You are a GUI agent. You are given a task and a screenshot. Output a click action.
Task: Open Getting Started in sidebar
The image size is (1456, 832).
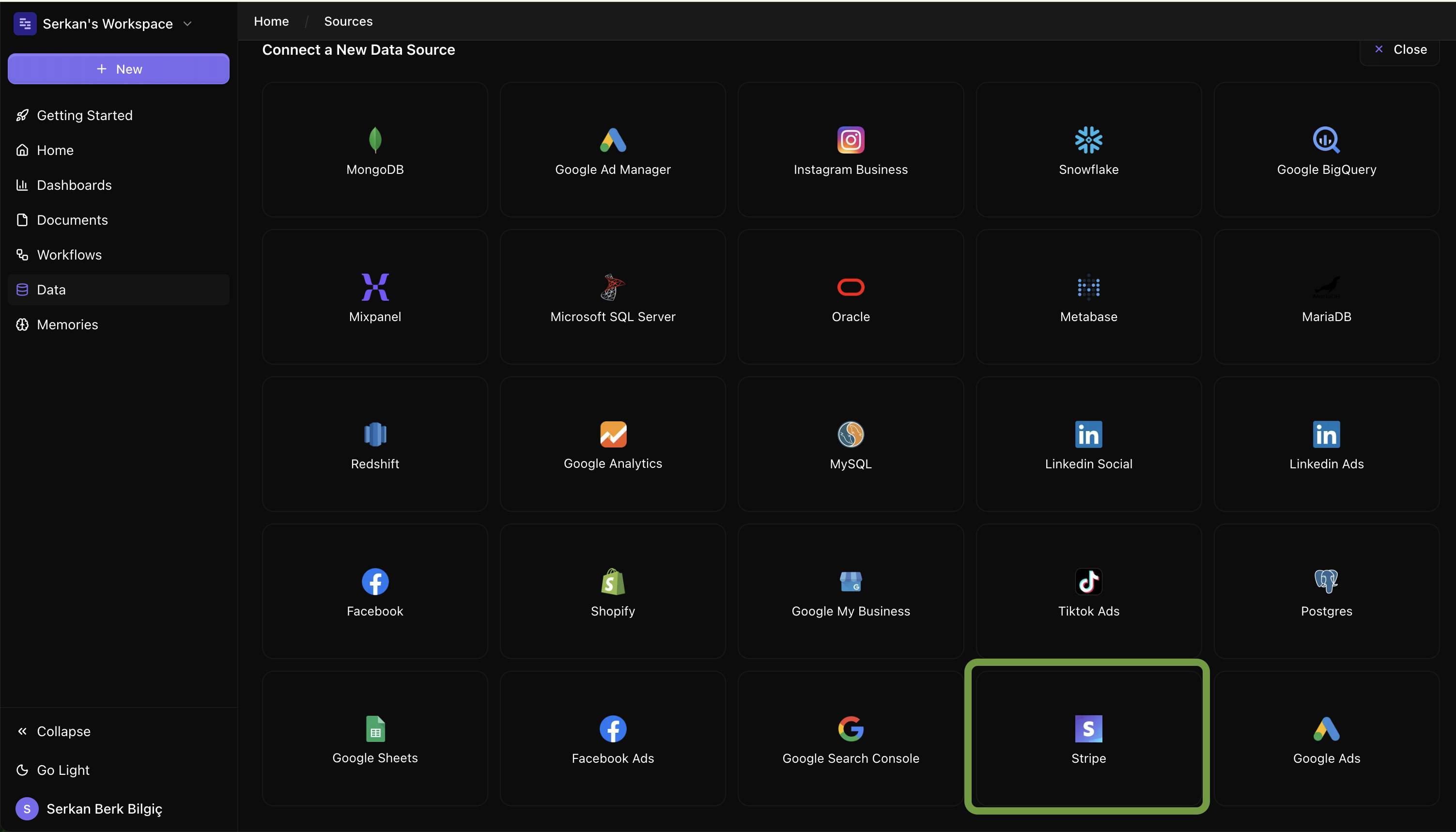coord(118,115)
